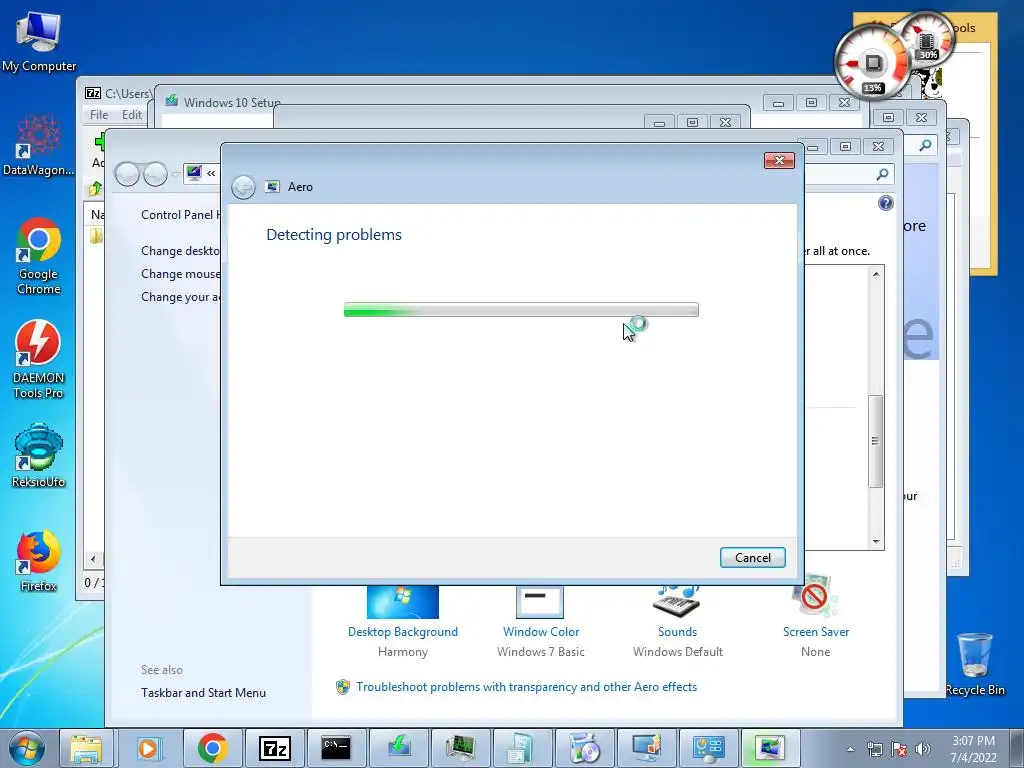
Task: Click Control Panel Home link in Personalization
Action: click(x=180, y=215)
